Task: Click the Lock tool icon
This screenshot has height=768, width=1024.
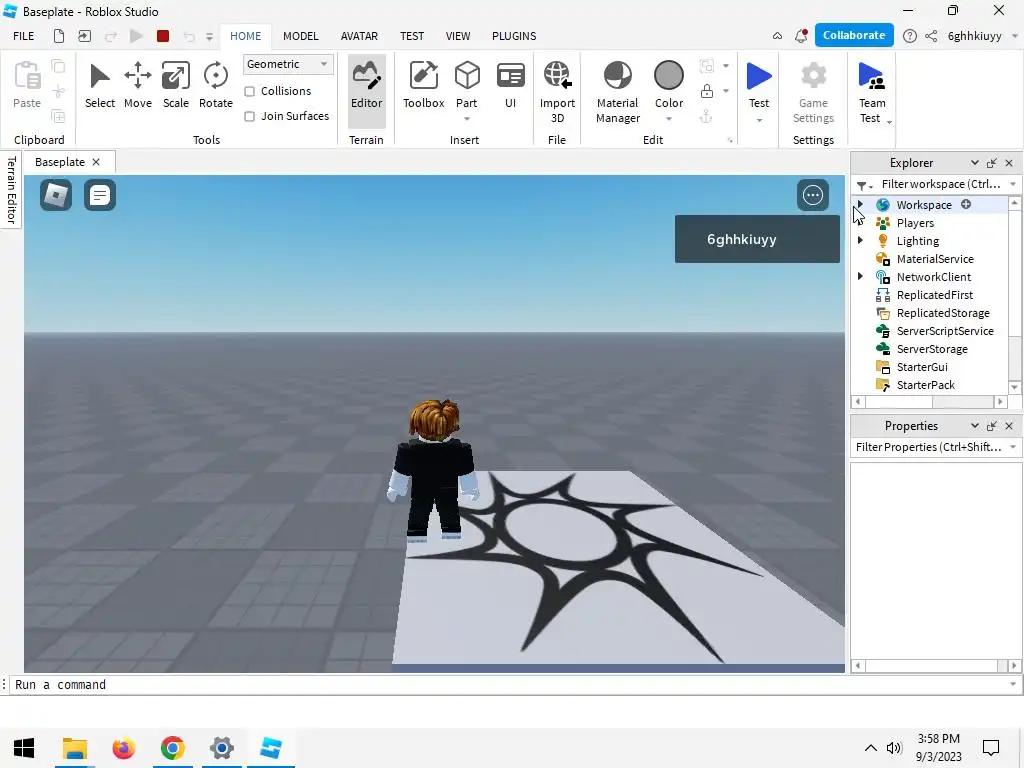Action: coord(707,91)
